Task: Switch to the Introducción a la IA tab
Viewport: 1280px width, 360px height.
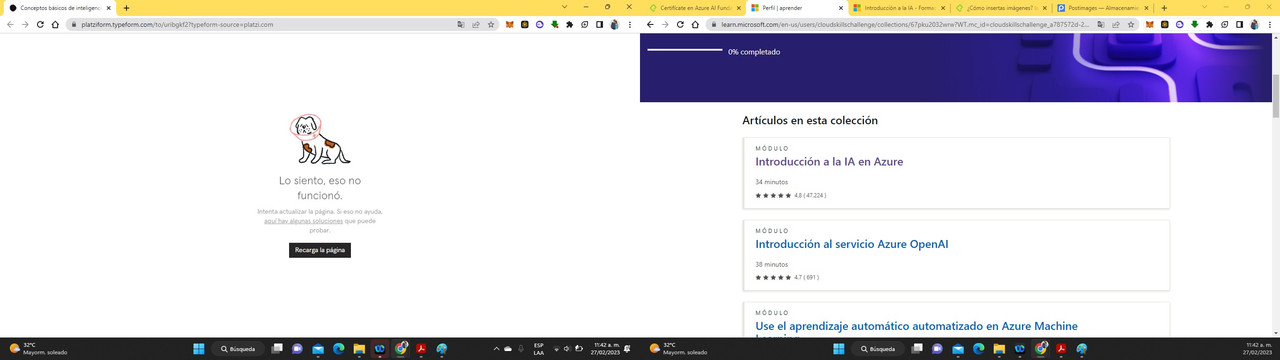Action: pyautogui.click(x=898, y=8)
